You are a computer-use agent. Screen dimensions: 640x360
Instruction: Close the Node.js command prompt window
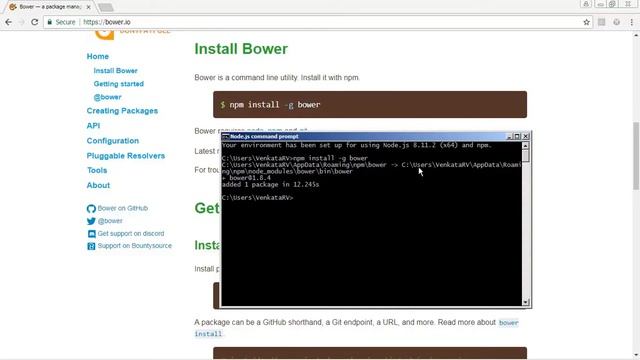coord(526,136)
